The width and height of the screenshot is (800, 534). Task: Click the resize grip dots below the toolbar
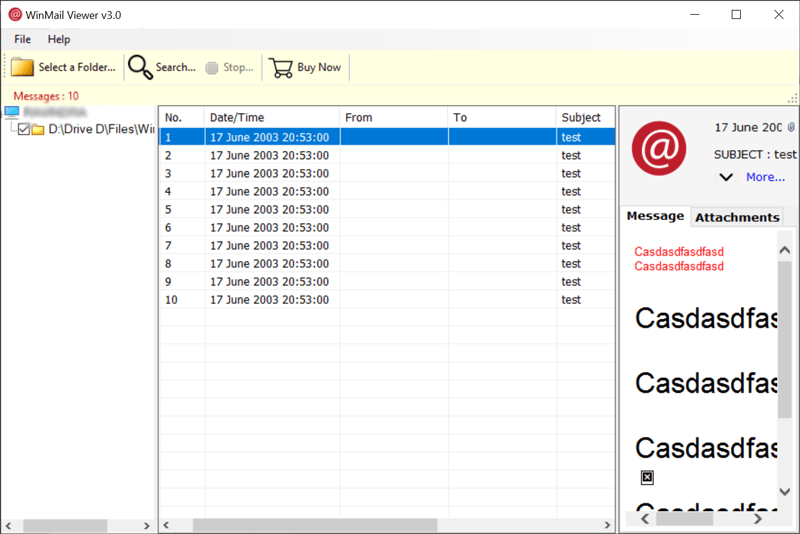[x=792, y=98]
